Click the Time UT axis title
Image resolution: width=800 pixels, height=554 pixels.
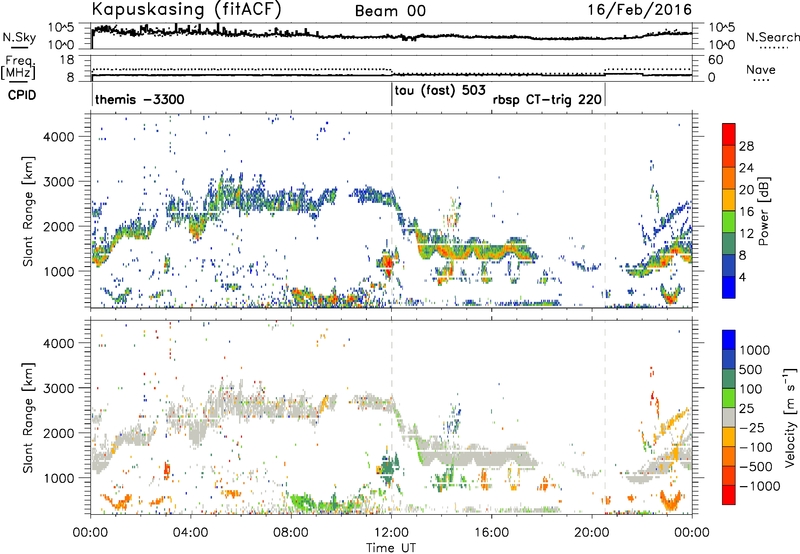(x=391, y=547)
